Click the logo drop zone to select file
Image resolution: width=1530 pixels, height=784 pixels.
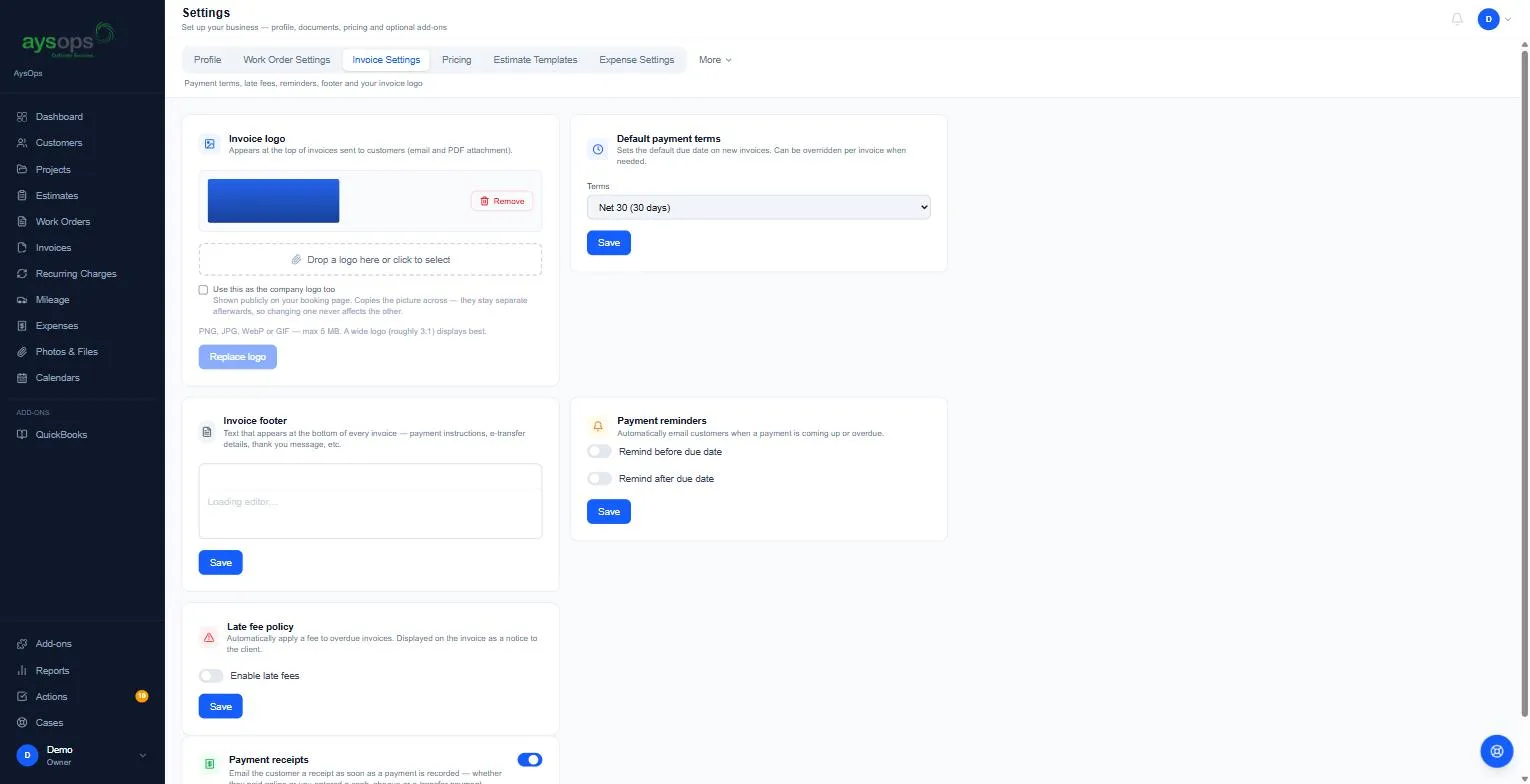[x=370, y=260]
